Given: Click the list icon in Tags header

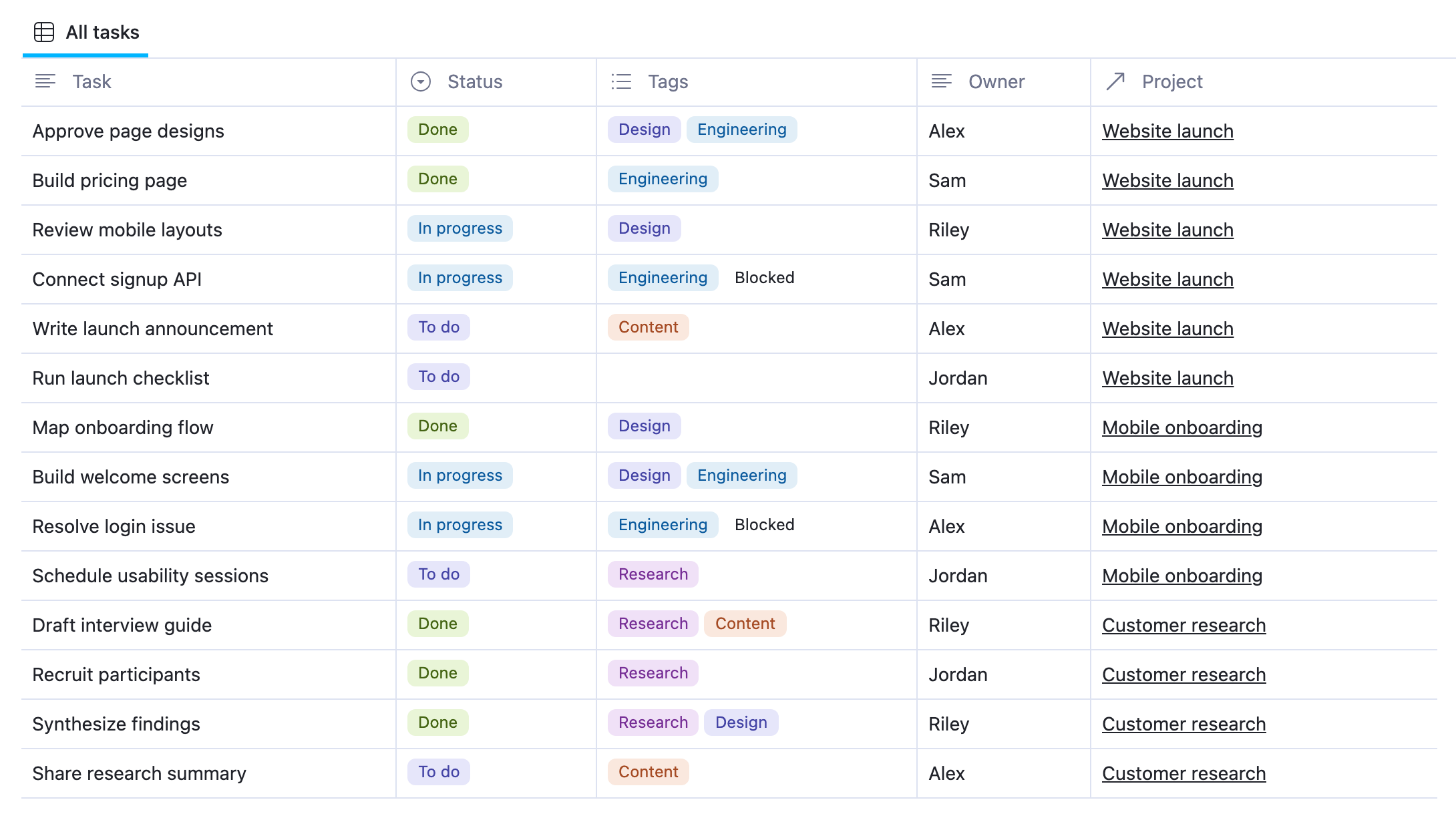Looking at the screenshot, I should (x=621, y=81).
